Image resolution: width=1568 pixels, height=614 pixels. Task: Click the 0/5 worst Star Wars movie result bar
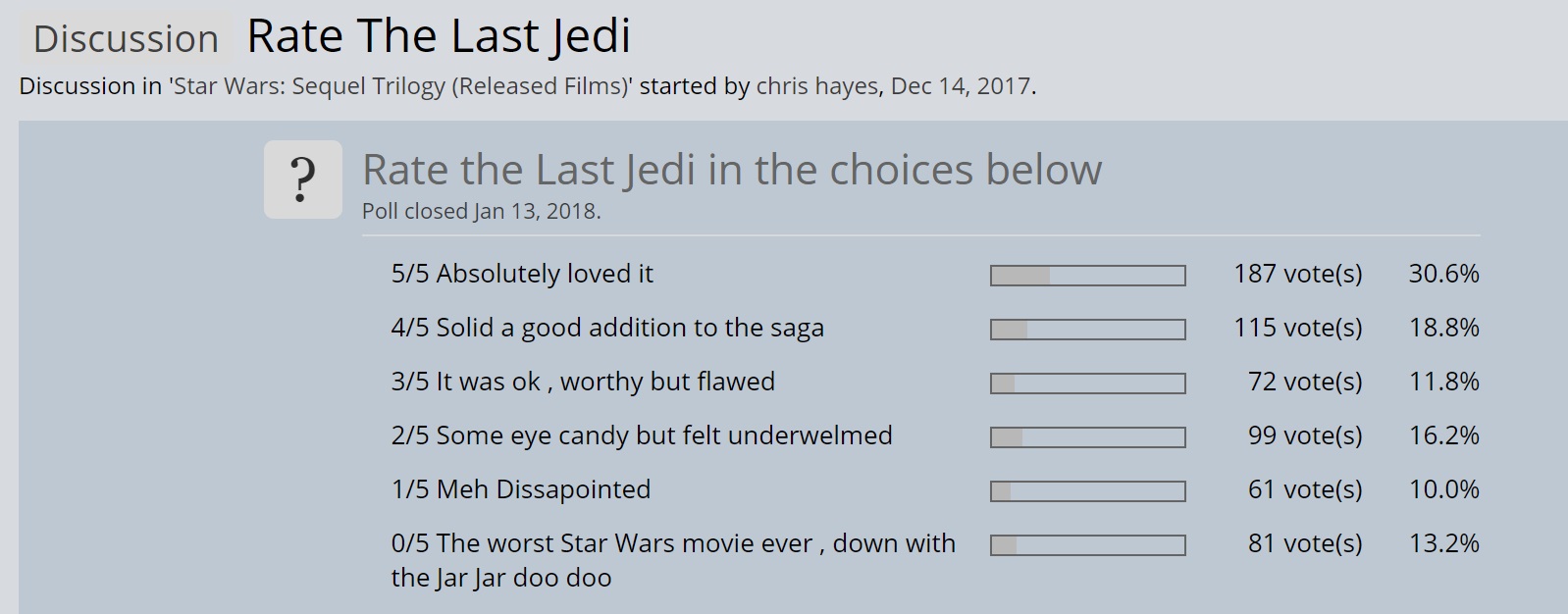click(x=1088, y=545)
